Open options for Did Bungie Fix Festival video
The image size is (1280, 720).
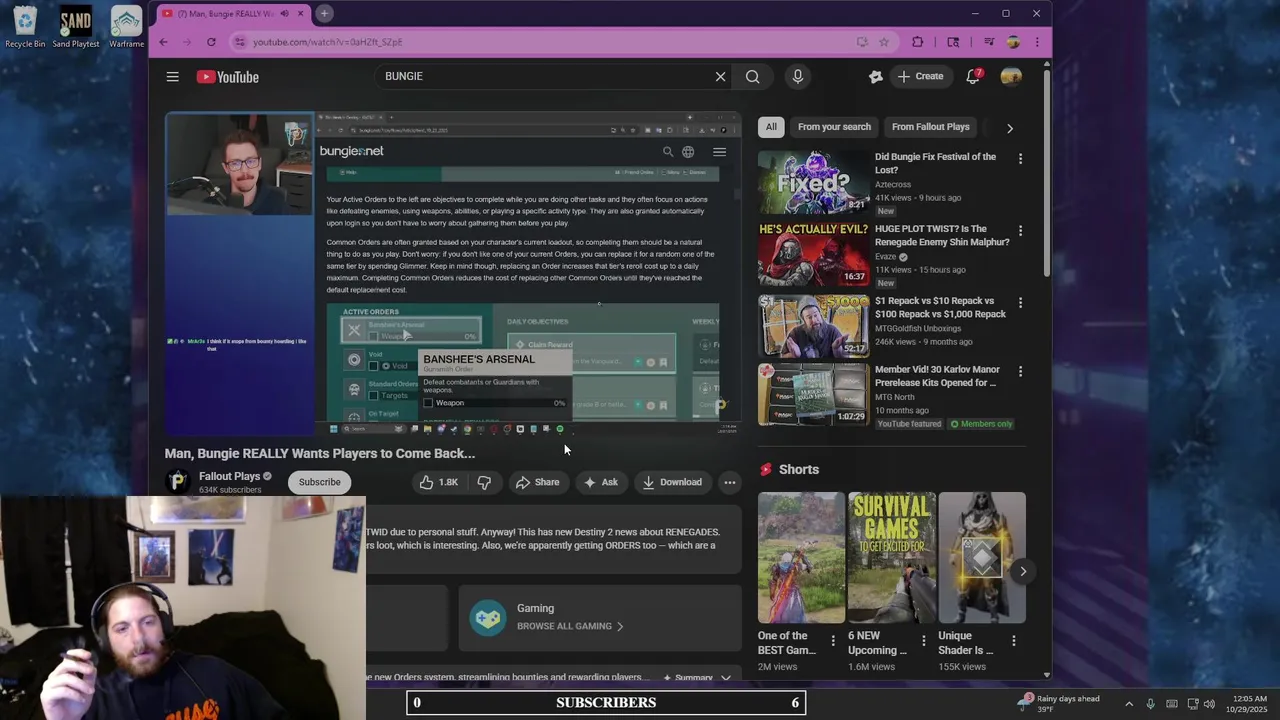1020,159
